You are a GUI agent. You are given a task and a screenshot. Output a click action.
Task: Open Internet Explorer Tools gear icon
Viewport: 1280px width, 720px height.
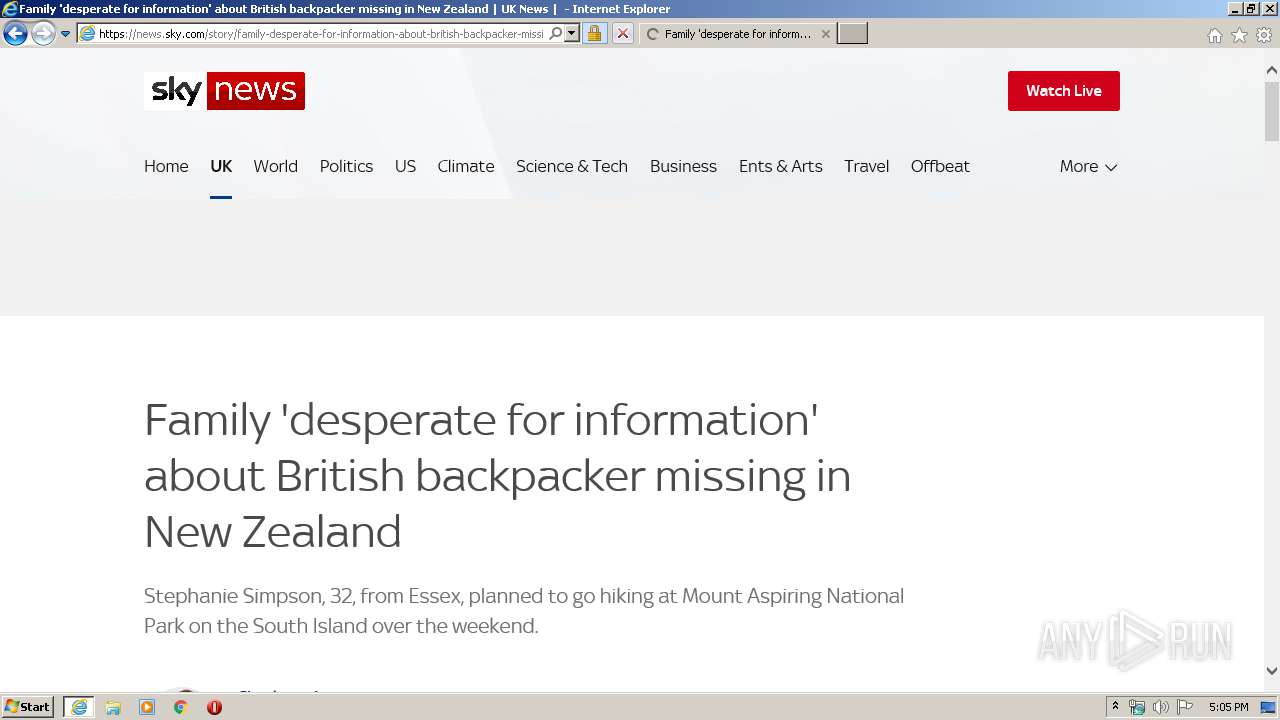tap(1264, 35)
